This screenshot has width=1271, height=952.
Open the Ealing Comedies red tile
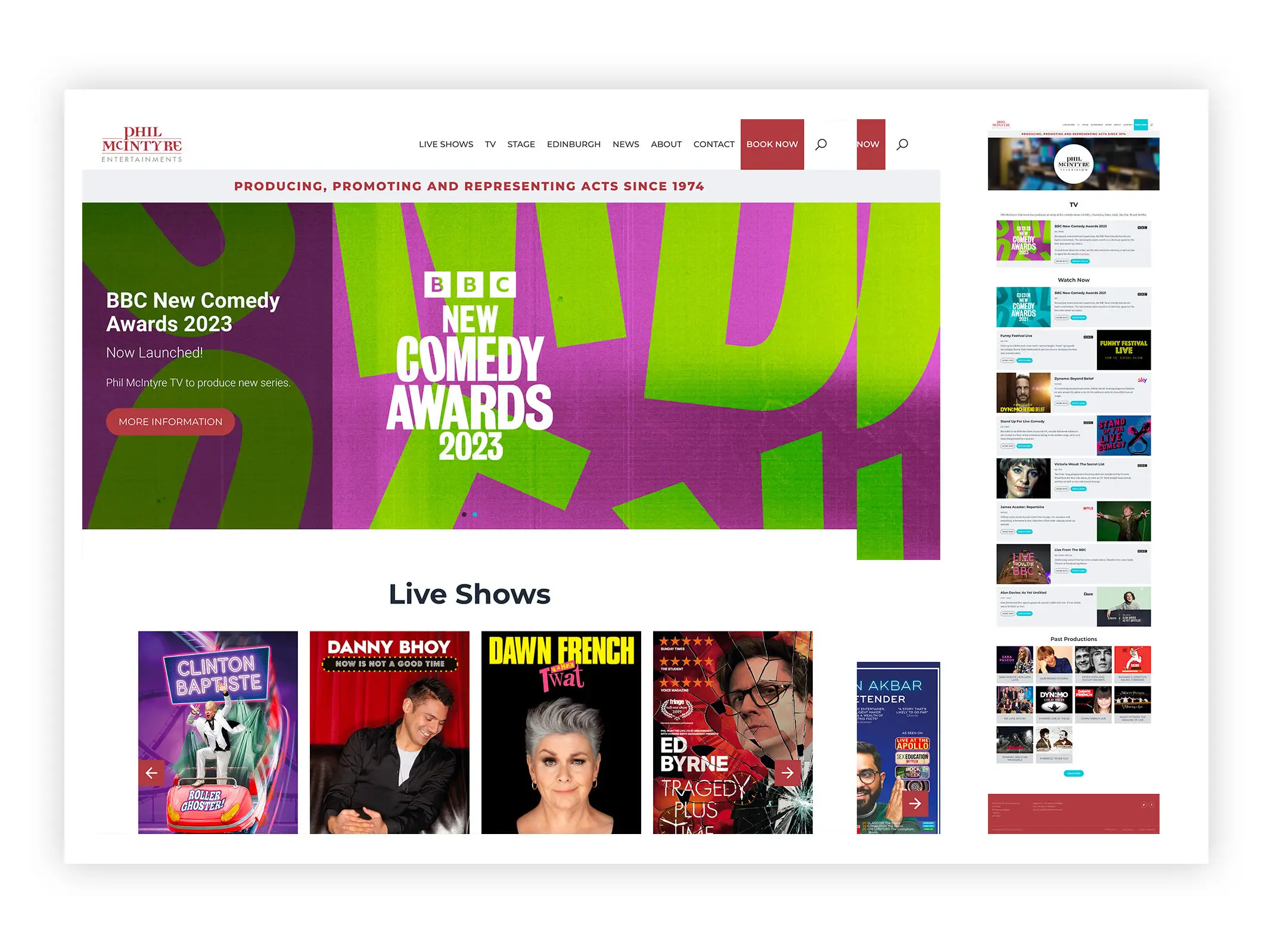click(1133, 664)
